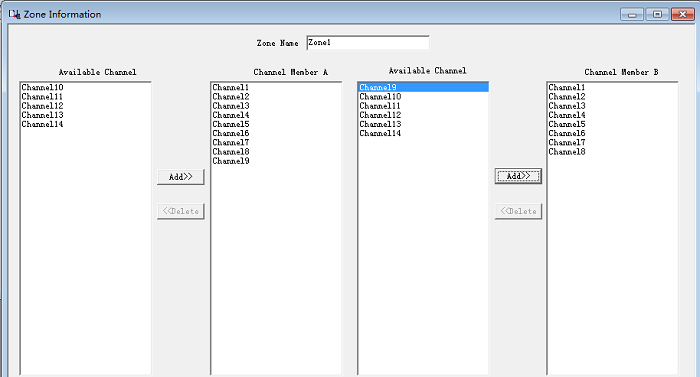Viewport: 700px width, 377px height.
Task: Select highlighted Channel9 in second Available Channel list
Action: point(423,88)
